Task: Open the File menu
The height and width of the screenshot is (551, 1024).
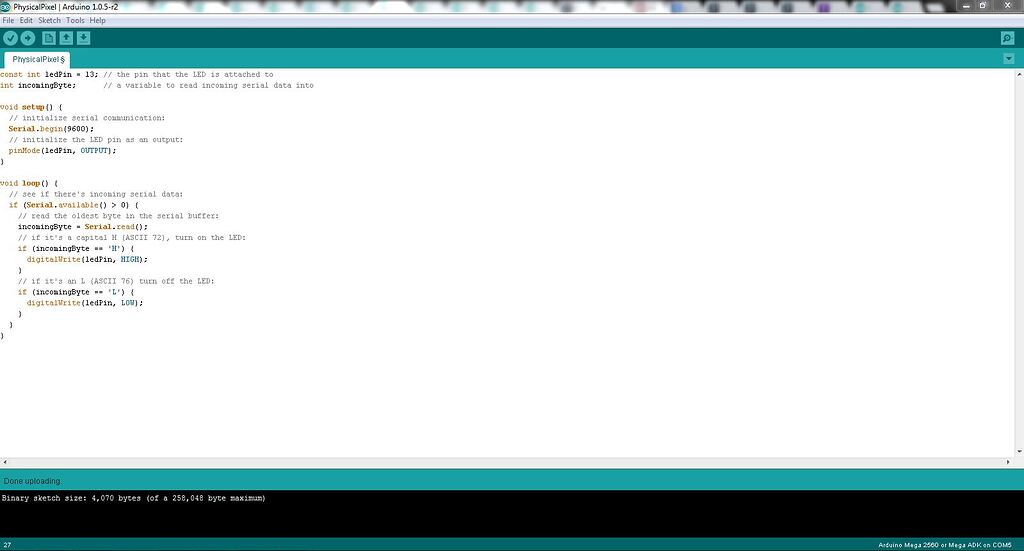Action: (x=8, y=20)
